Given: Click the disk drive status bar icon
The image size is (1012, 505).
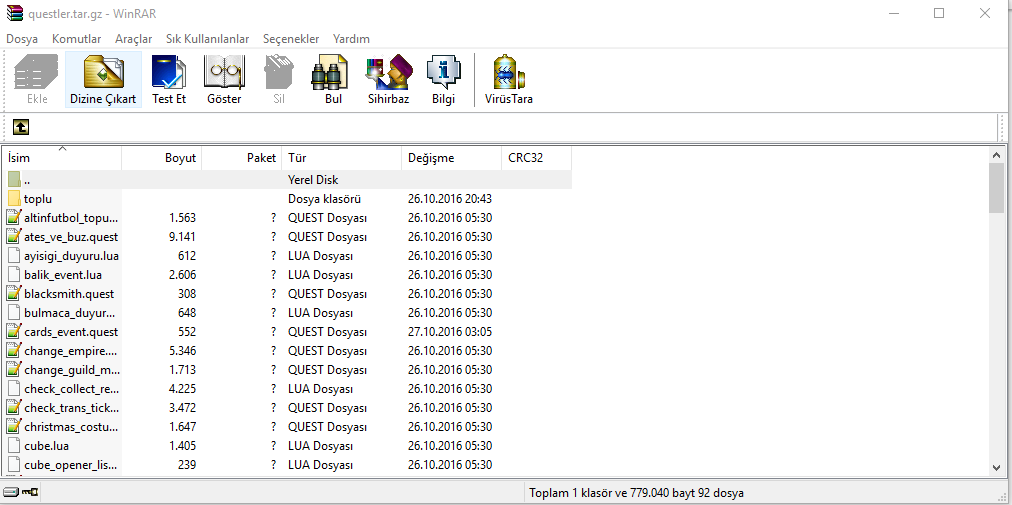Looking at the screenshot, I should click(x=10, y=492).
